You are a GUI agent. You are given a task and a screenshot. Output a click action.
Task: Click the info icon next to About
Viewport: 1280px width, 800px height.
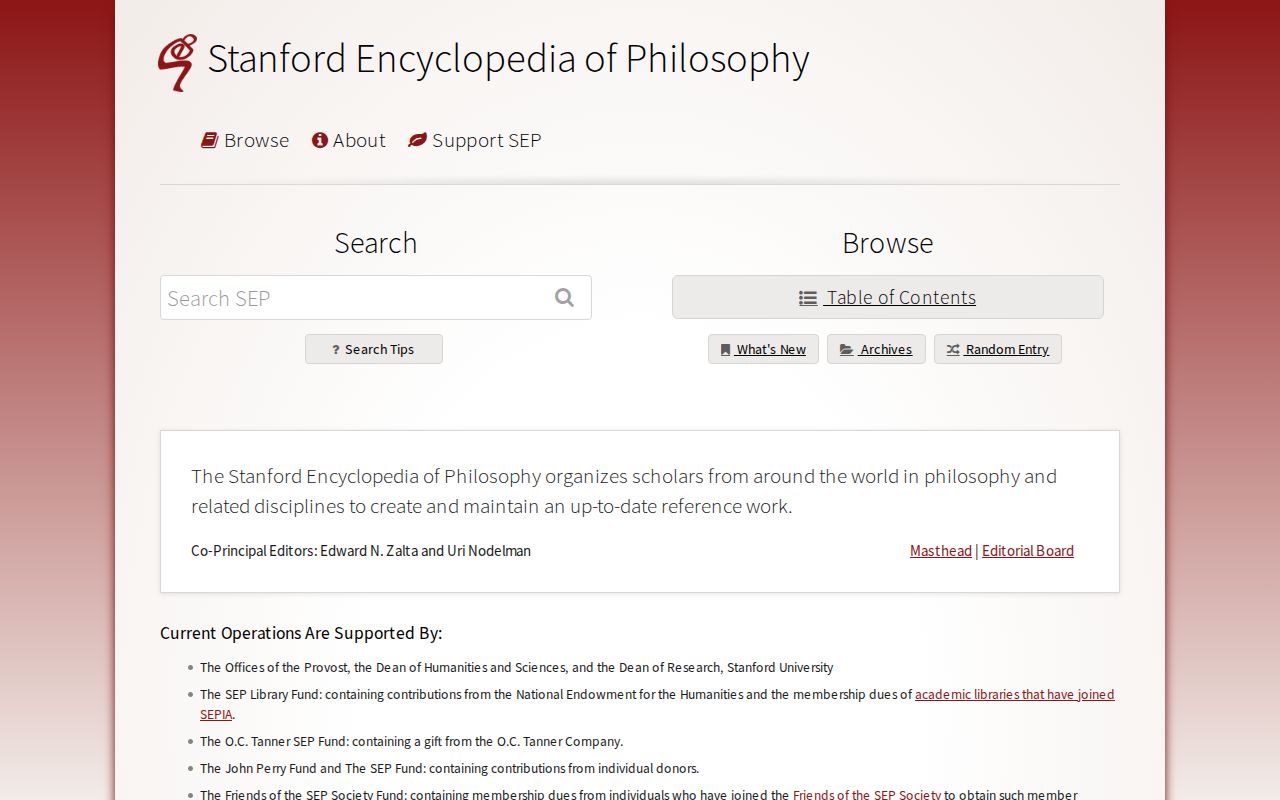(x=320, y=140)
